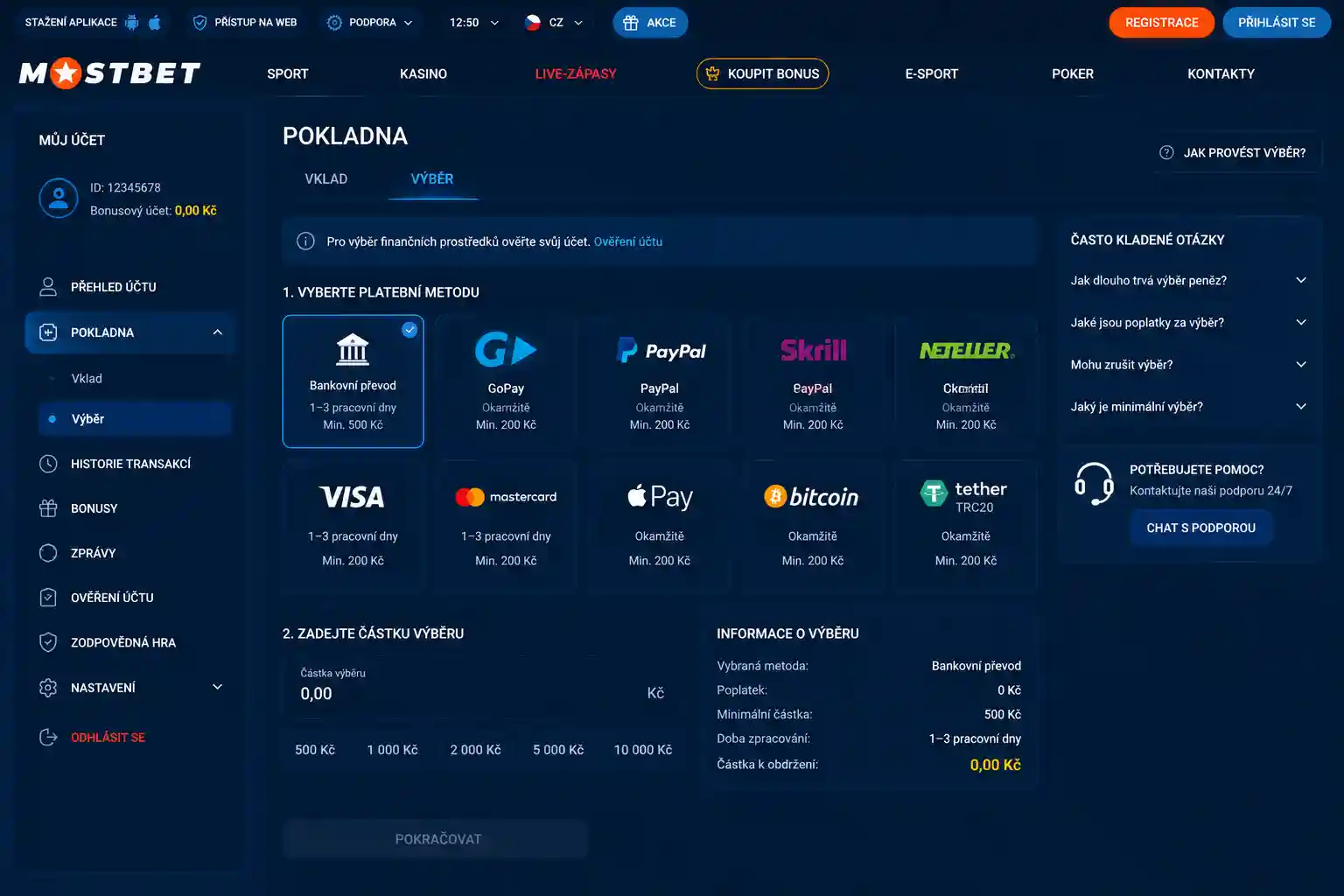Viewport: 1344px width, 896px height.
Task: Click the Zodpovědná hra shield icon
Action: (48, 642)
